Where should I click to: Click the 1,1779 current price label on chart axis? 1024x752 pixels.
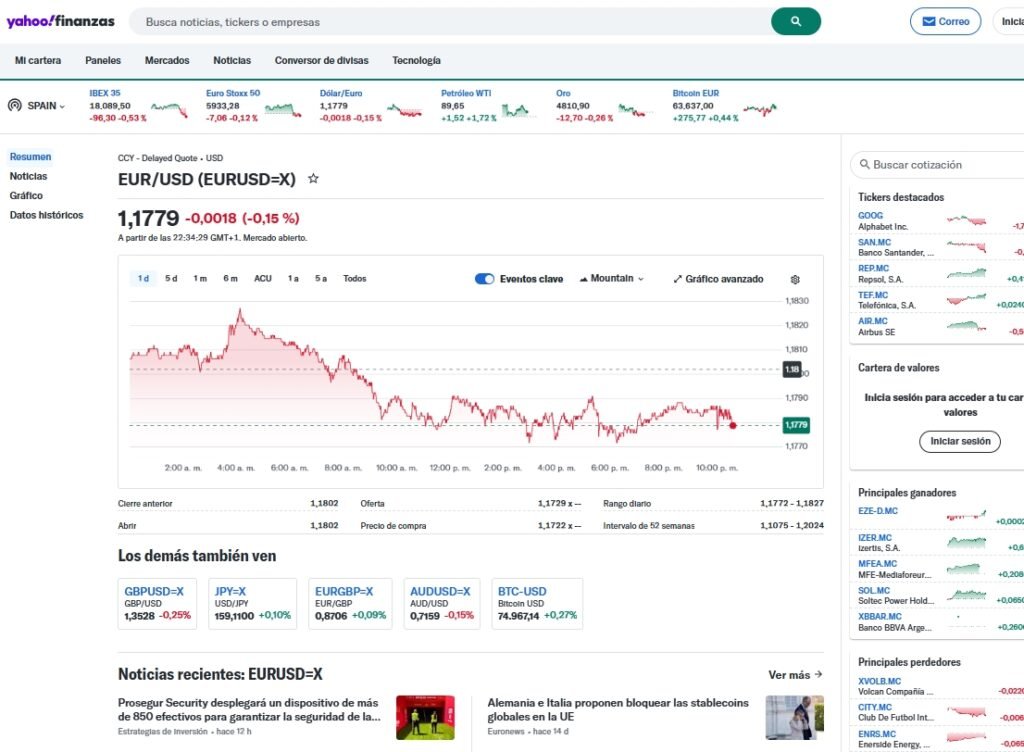pos(796,425)
